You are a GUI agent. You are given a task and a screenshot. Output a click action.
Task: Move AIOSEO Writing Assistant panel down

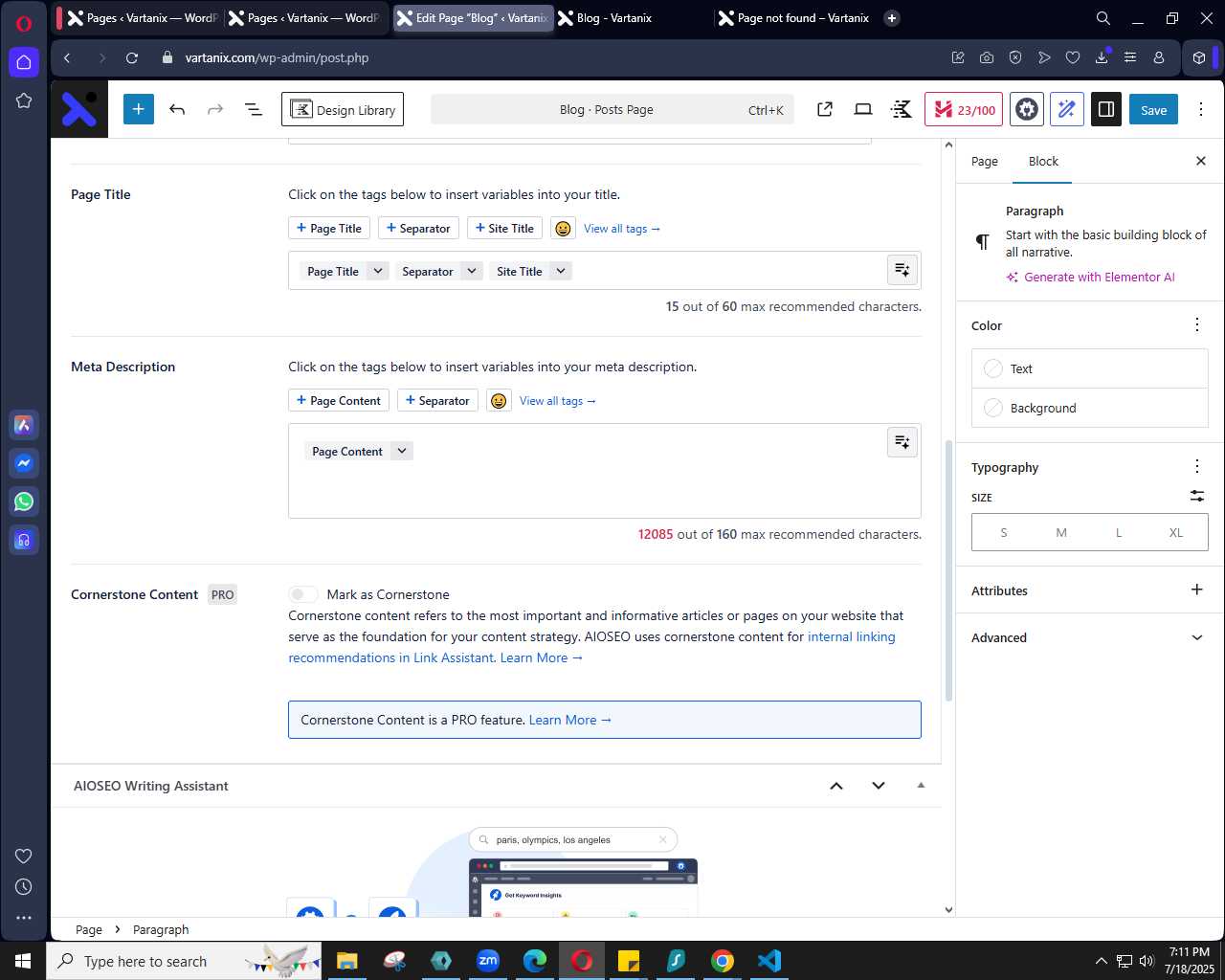click(x=879, y=786)
